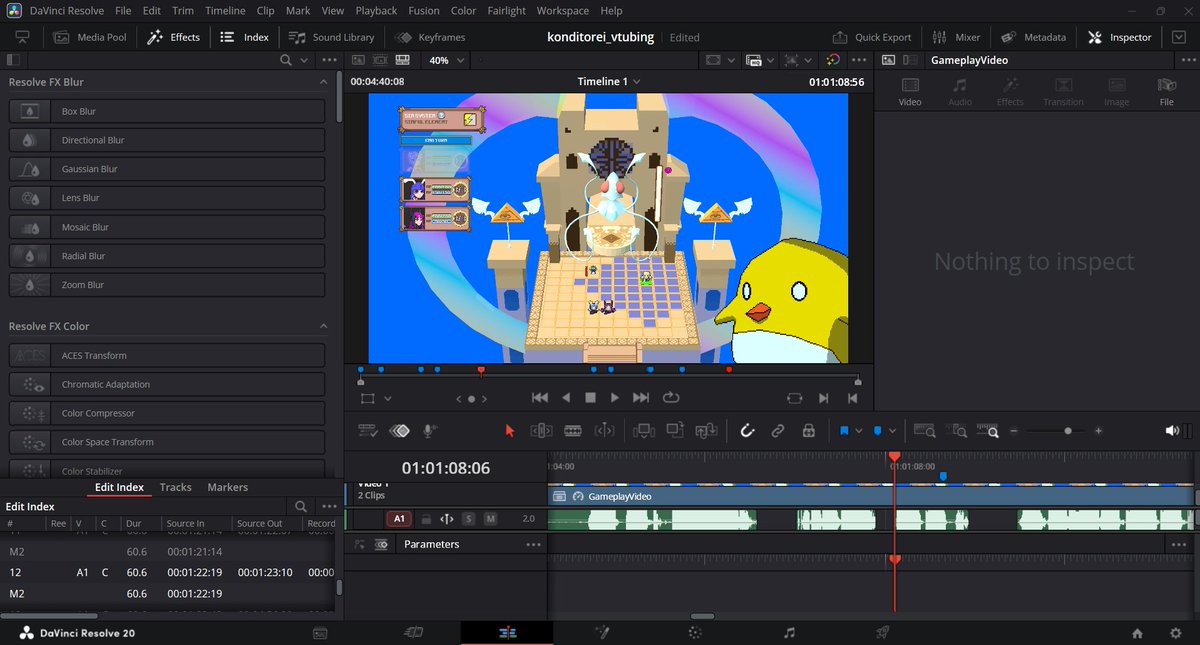Open the Timeline 1 name dropdown
Viewport: 1200px width, 645px height.
(x=609, y=82)
